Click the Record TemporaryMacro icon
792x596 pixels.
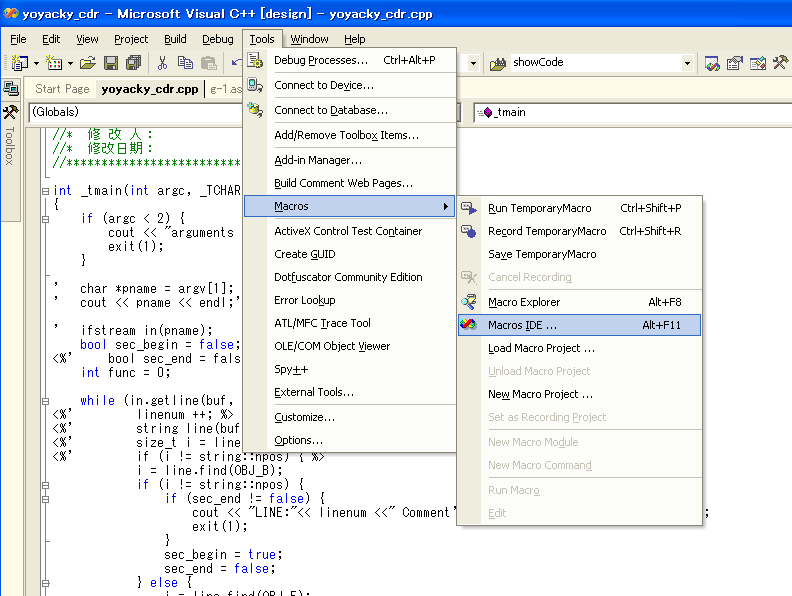[x=469, y=231]
